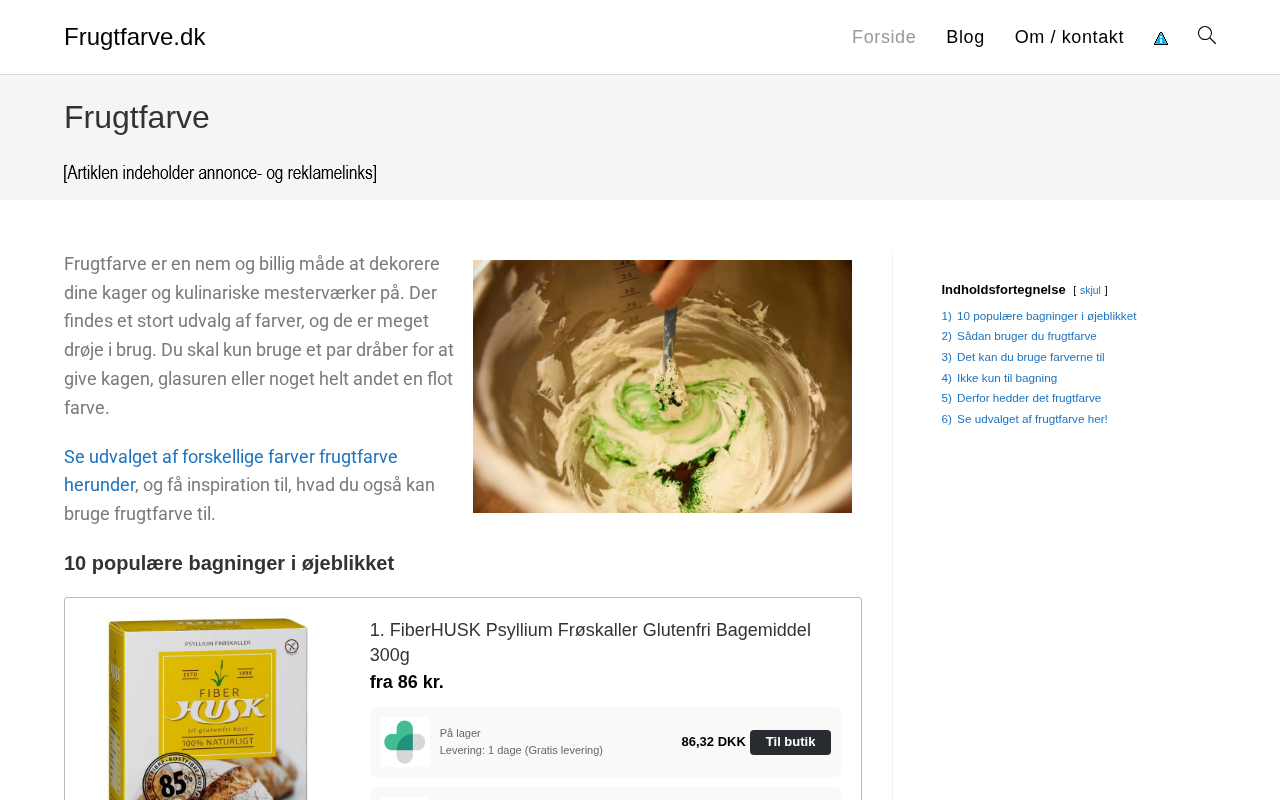
Task: Click the Frugtfarve.dk site title
Action: point(135,37)
